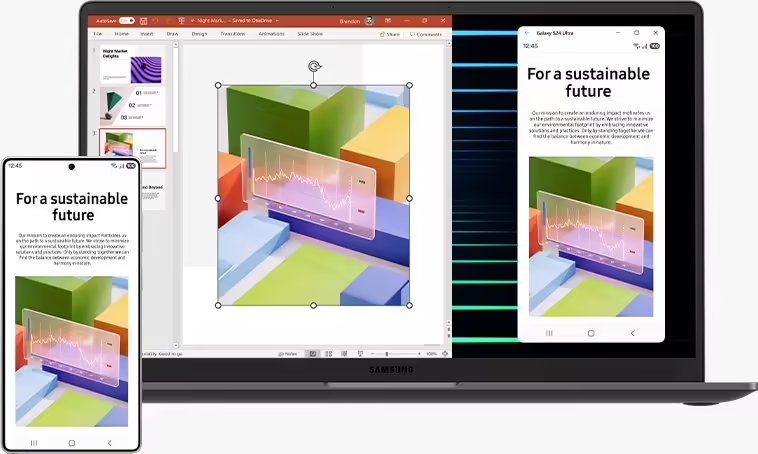758x454 pixels.
Task: Click the rotation handle above the image
Action: point(314,67)
